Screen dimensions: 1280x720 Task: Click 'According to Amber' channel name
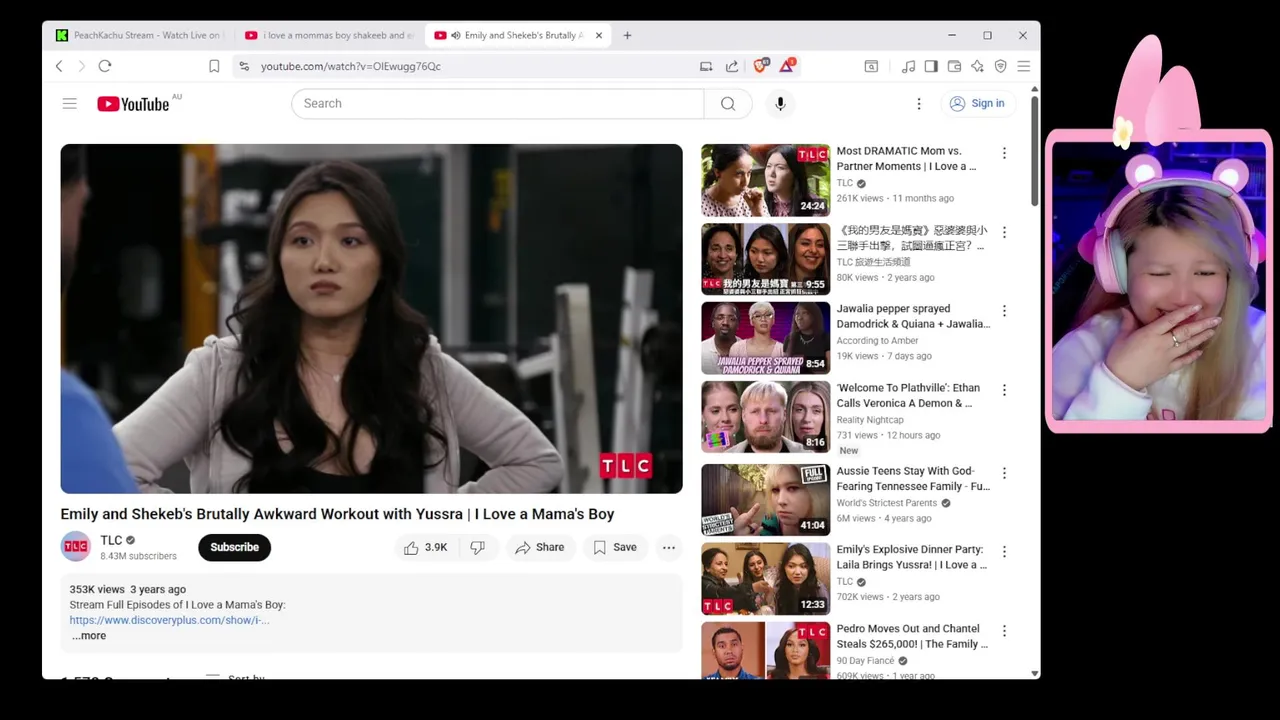click(877, 340)
